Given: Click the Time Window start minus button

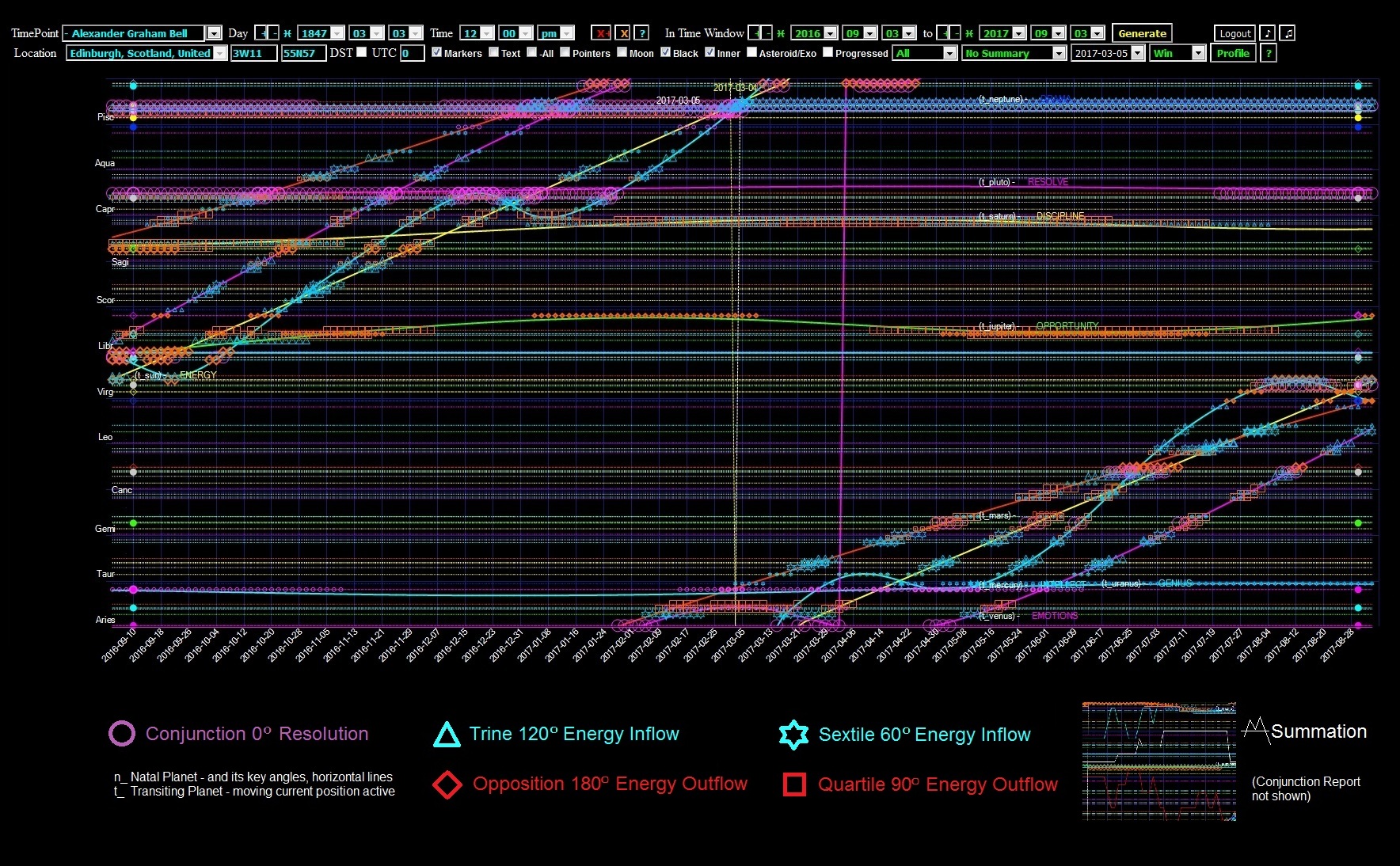Looking at the screenshot, I should [x=767, y=33].
